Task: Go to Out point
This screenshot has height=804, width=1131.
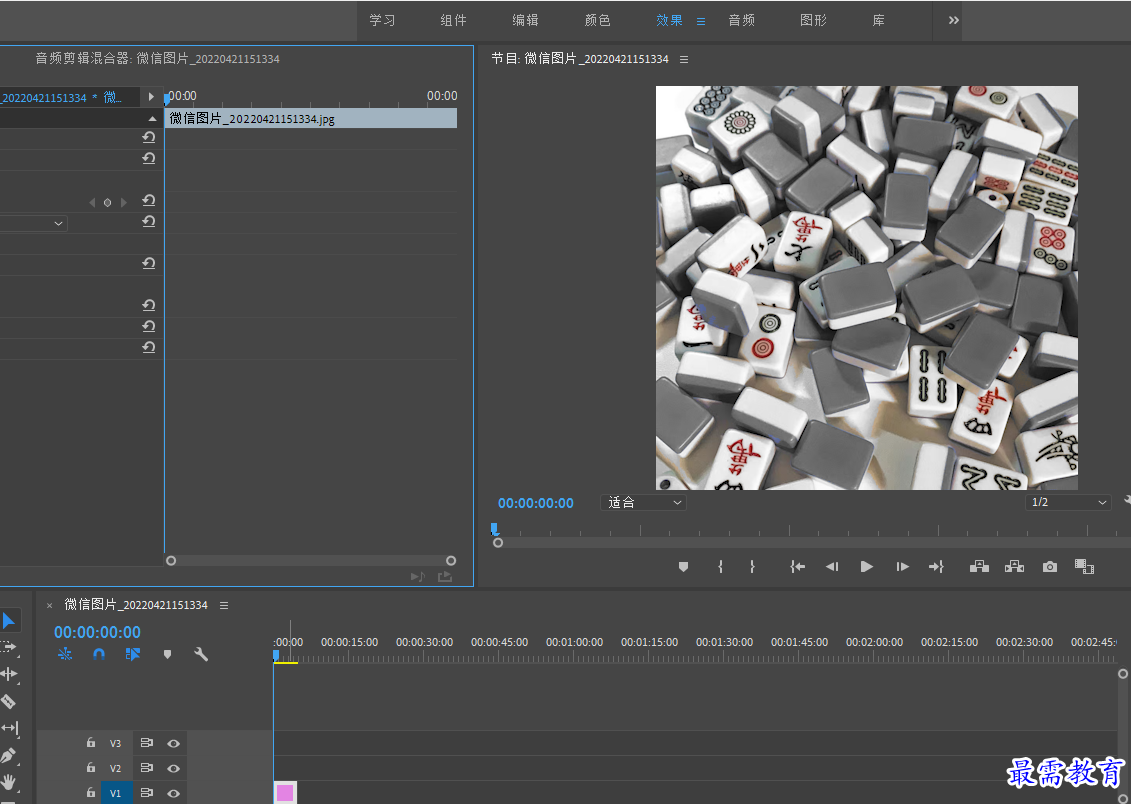Action: pos(936,567)
